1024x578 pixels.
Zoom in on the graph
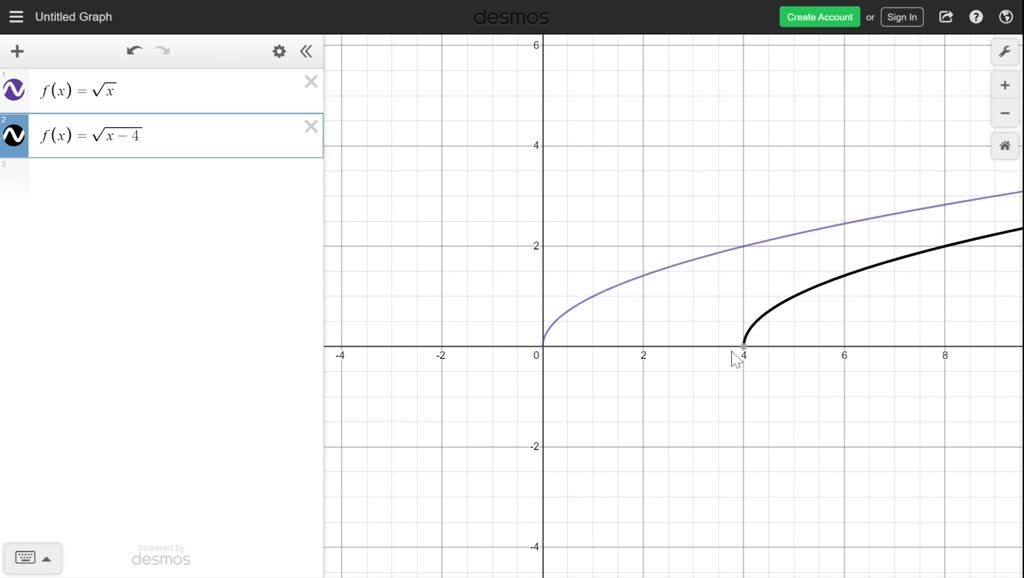(x=1005, y=86)
